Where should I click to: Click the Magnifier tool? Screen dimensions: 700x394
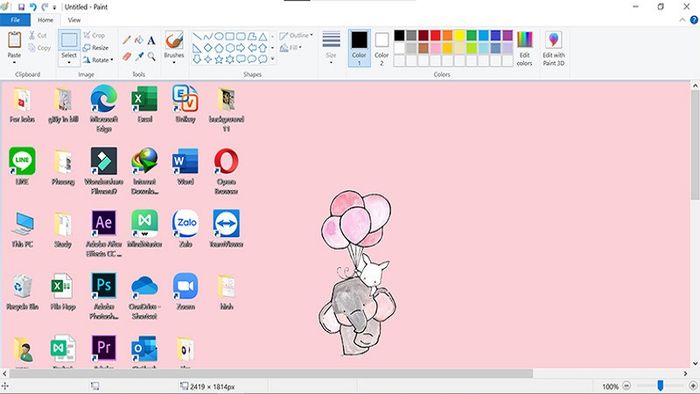coord(151,56)
